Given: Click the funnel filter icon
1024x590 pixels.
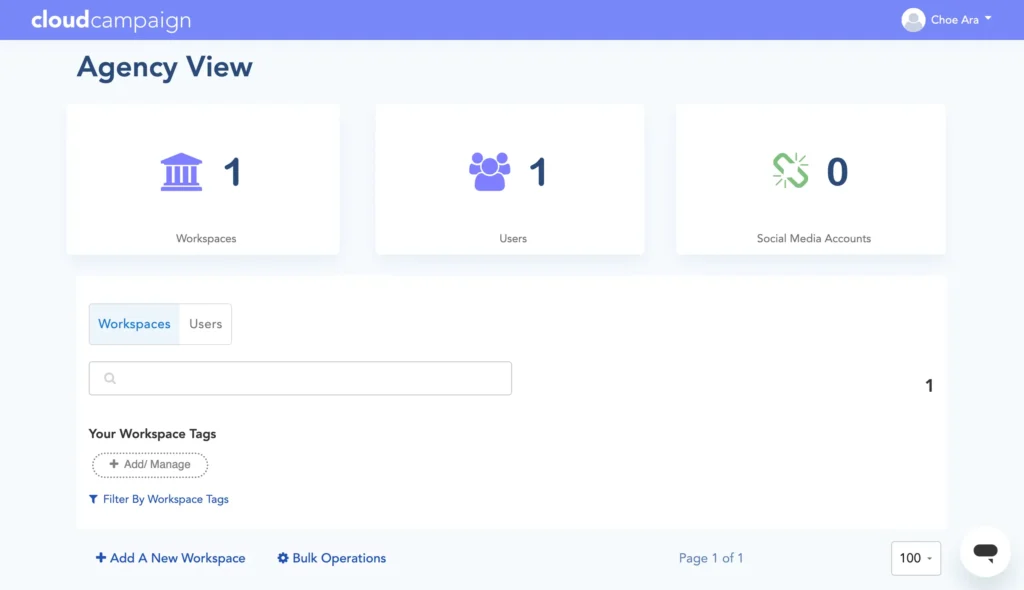Looking at the screenshot, I should click(x=93, y=499).
